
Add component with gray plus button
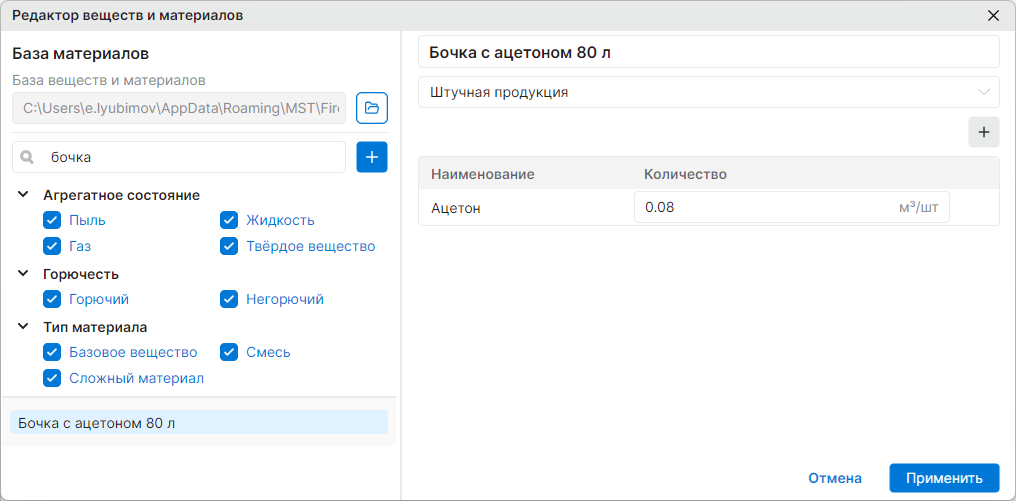tap(984, 132)
